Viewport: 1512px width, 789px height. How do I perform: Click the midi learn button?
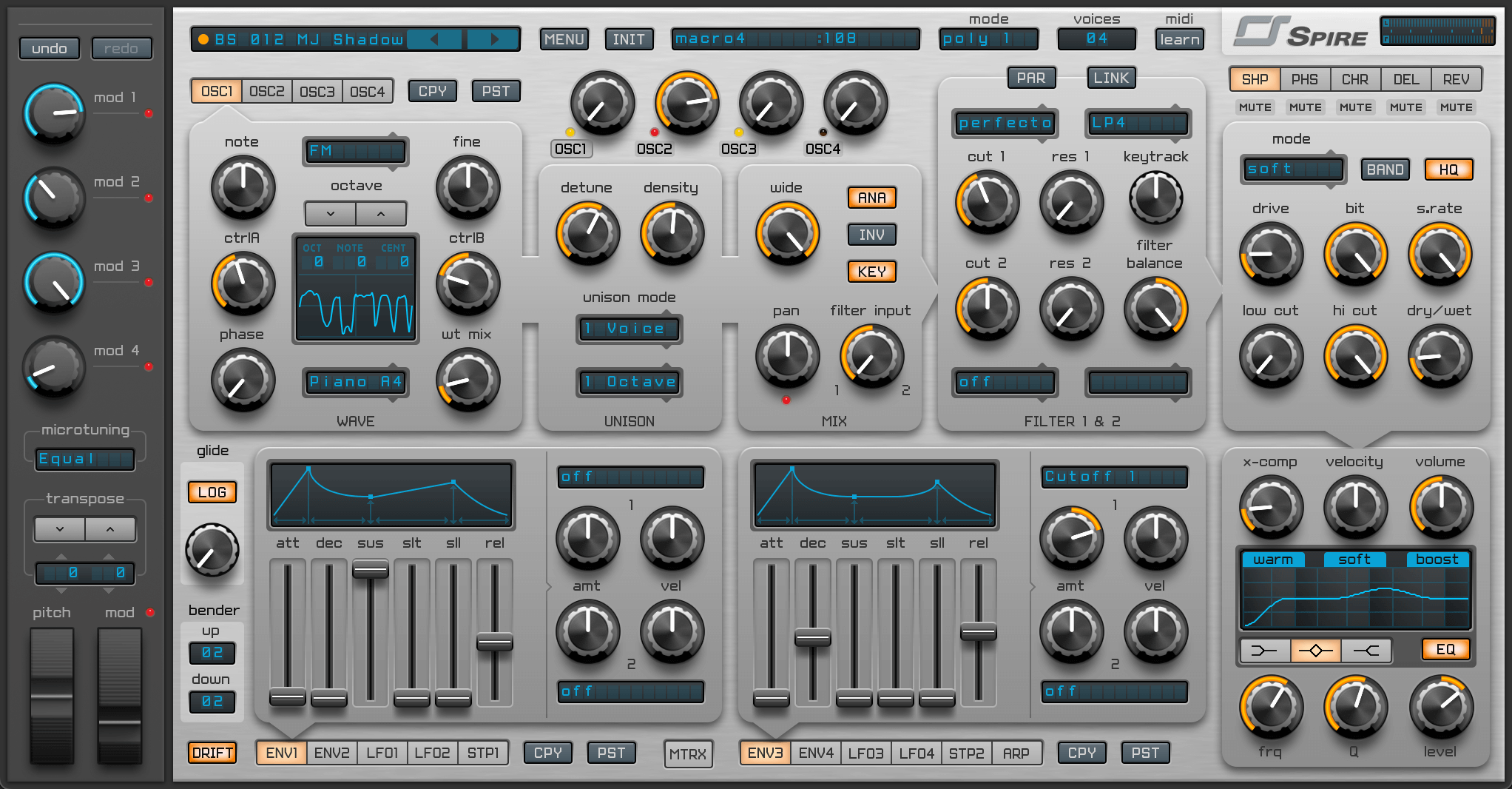1179,39
